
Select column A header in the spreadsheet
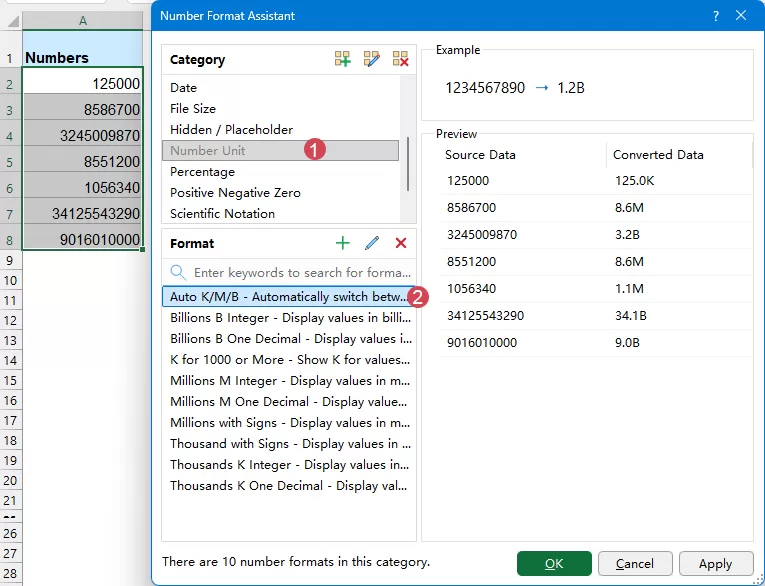point(82,20)
